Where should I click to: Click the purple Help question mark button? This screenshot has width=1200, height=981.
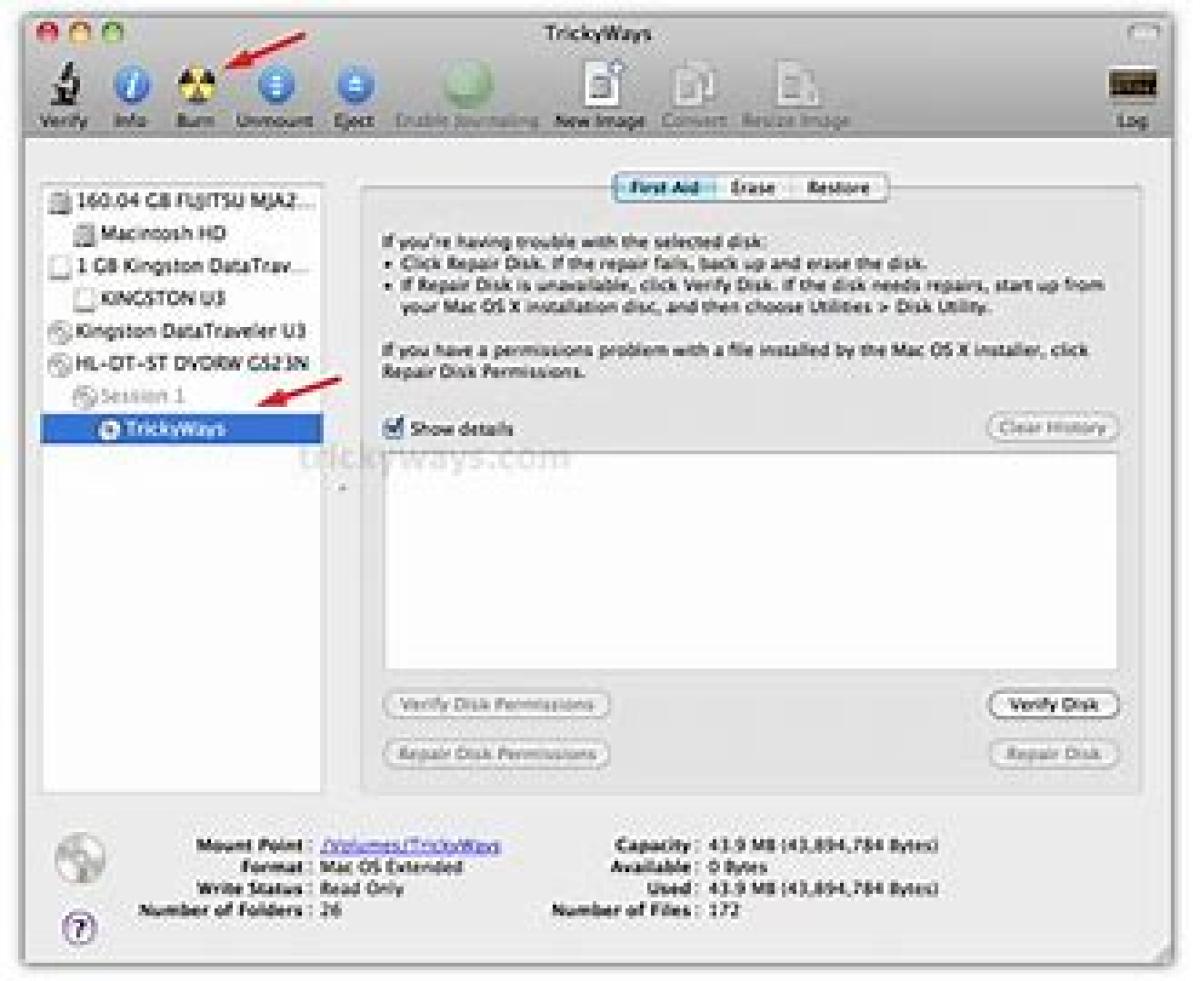point(81,928)
